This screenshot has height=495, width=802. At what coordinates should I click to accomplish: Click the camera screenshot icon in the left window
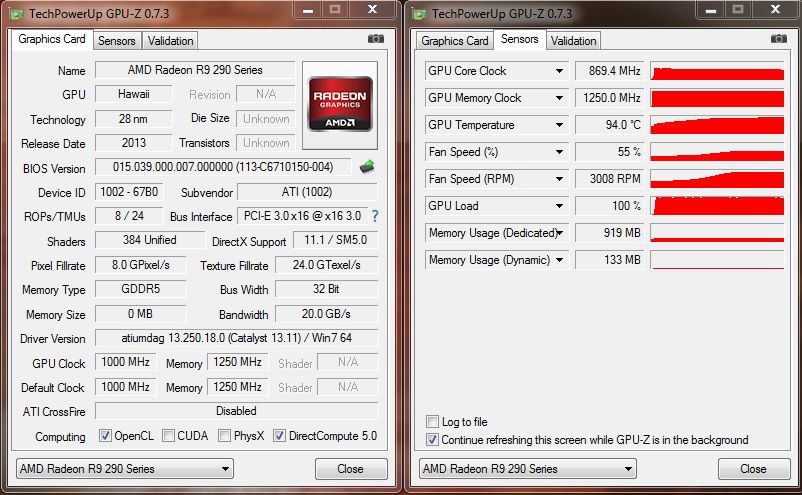pyautogui.click(x=376, y=39)
